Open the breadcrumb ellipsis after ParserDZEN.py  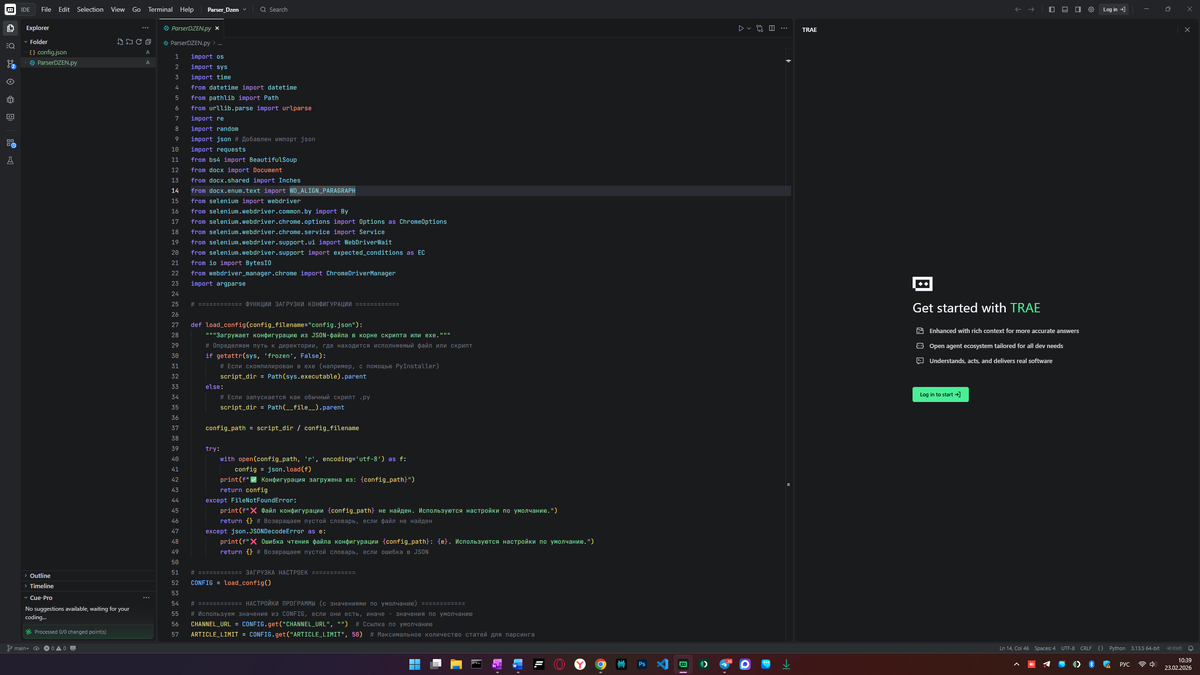(x=220, y=43)
